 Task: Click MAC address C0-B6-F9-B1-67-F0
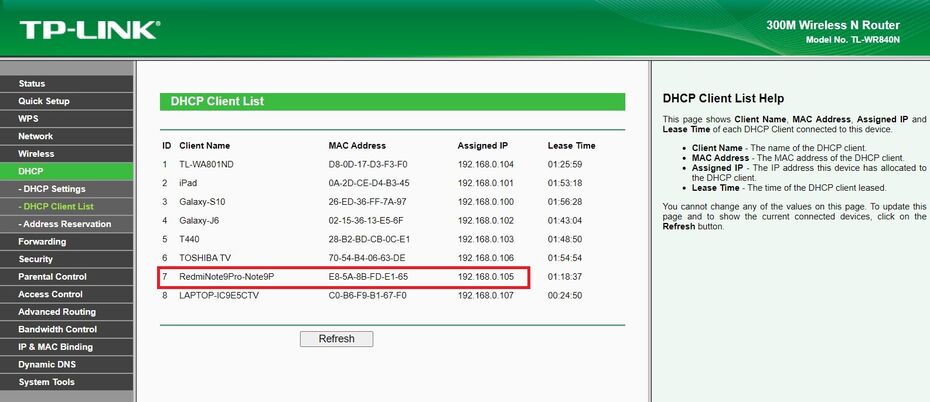tap(368, 295)
